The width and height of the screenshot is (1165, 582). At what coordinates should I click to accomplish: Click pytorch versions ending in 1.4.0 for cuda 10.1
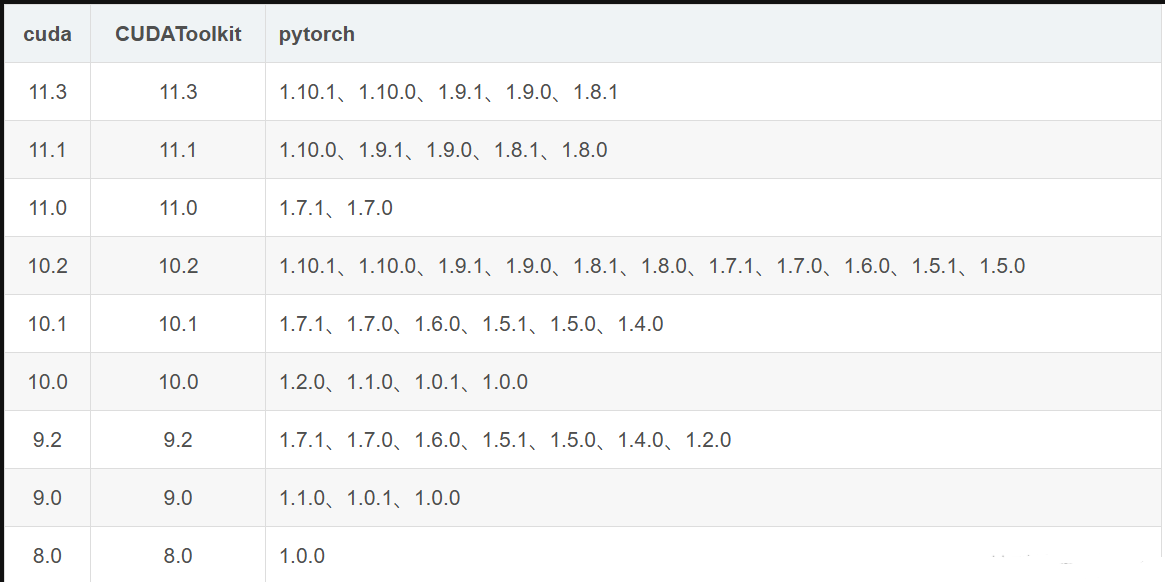click(471, 324)
